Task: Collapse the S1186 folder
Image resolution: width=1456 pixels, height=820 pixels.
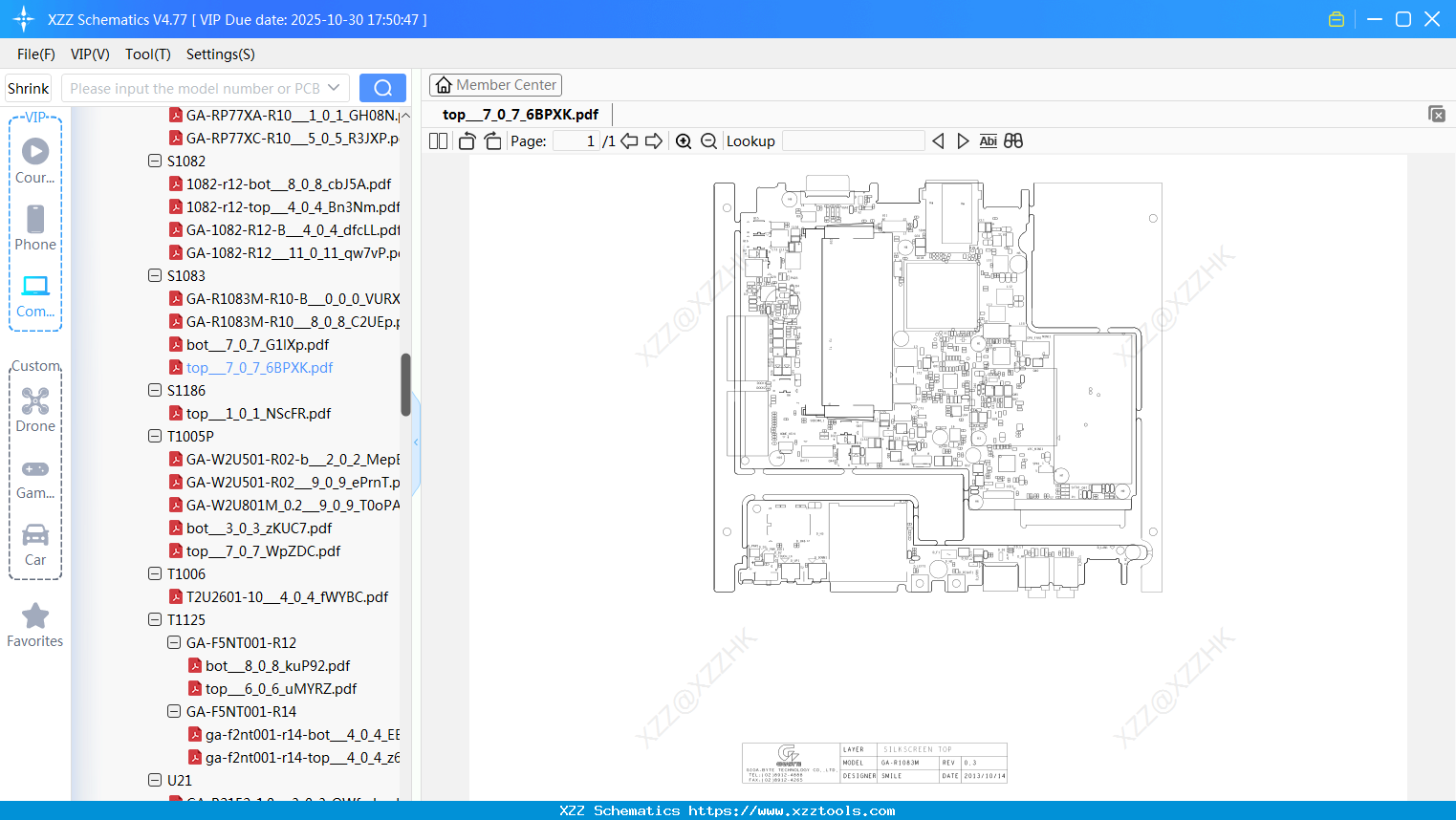Action: [x=155, y=390]
